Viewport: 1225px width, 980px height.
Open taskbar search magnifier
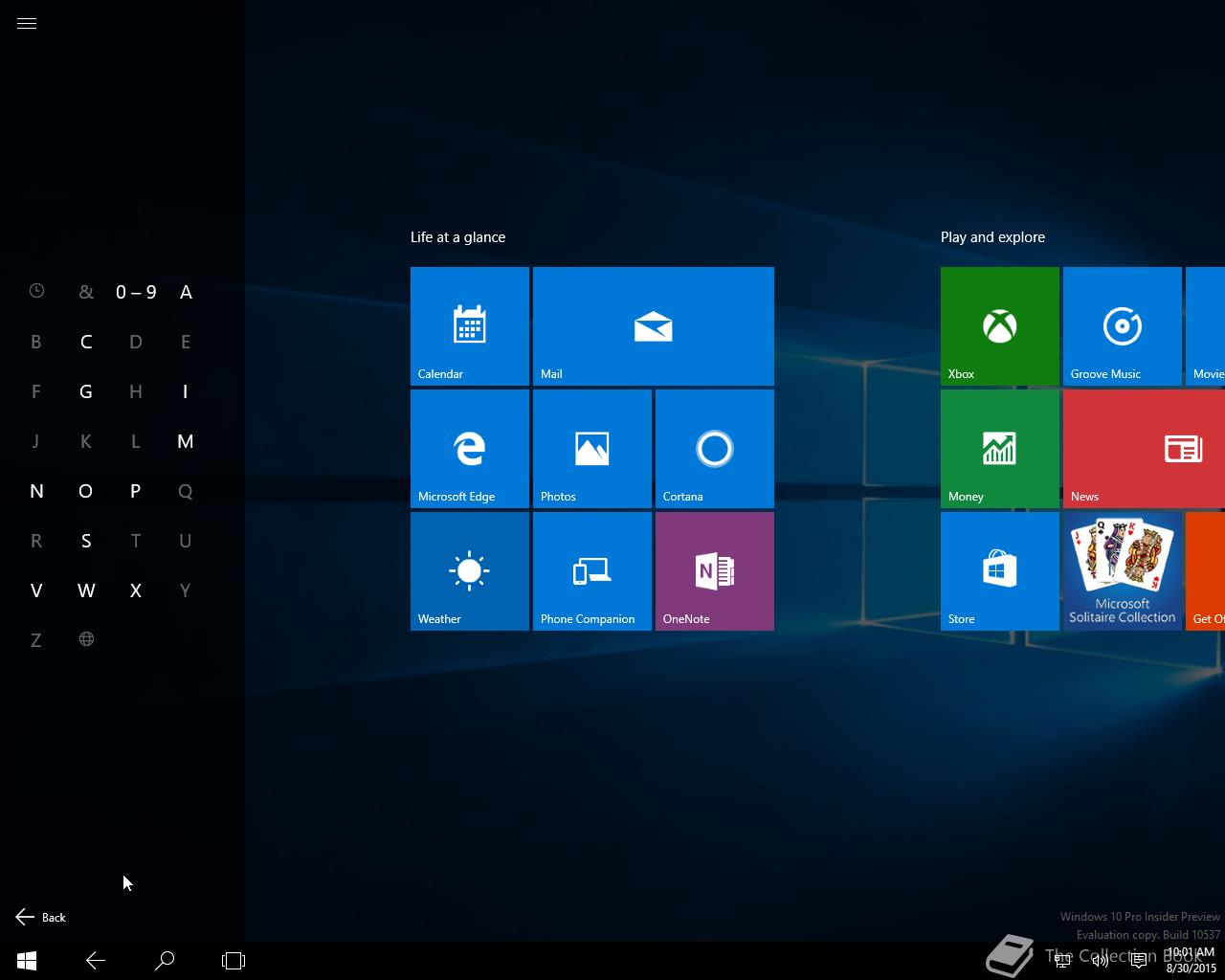[x=165, y=961]
